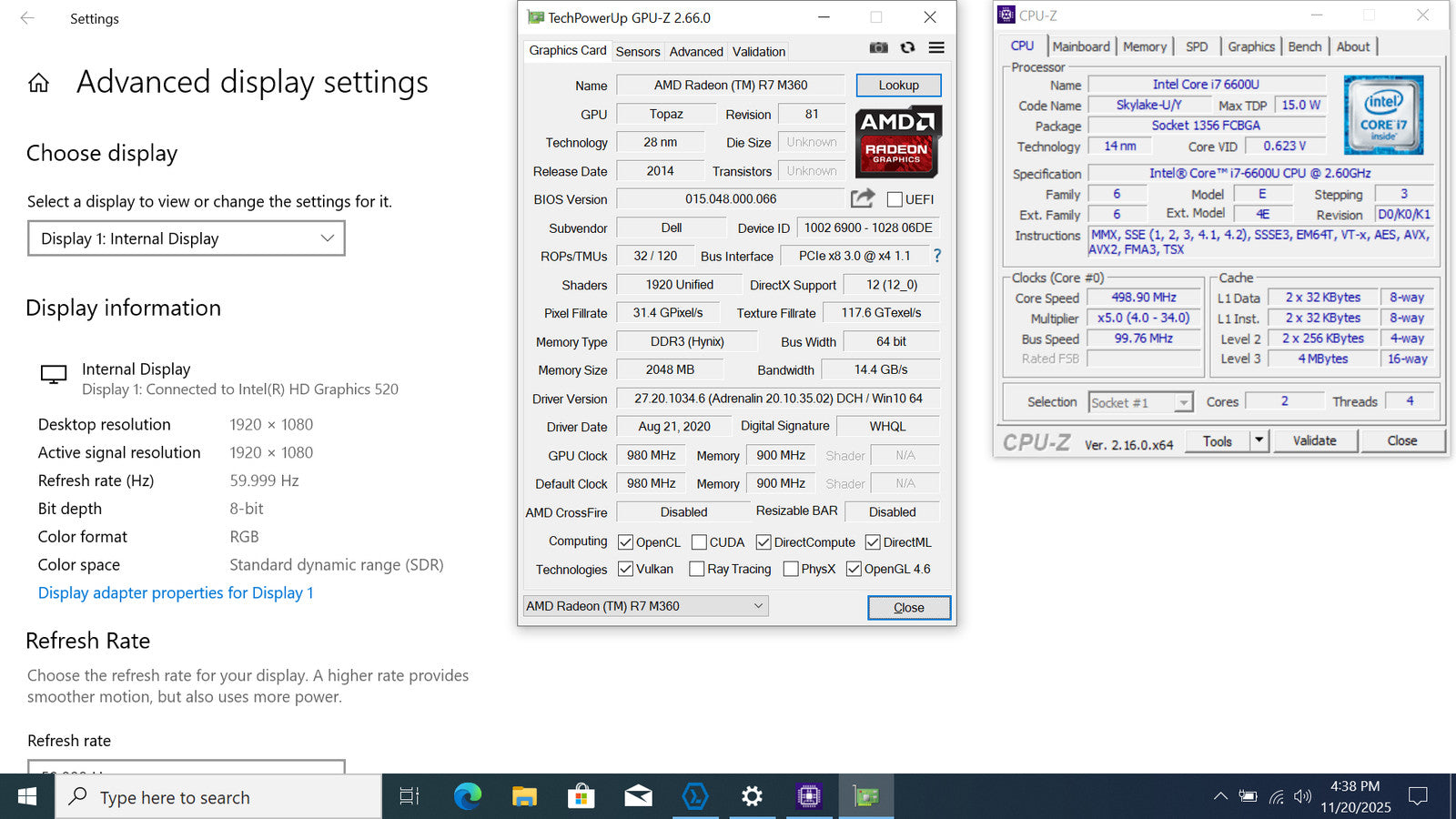Switch to the Sensors tab in GPU-Z
This screenshot has height=819, width=1456.
[637, 52]
